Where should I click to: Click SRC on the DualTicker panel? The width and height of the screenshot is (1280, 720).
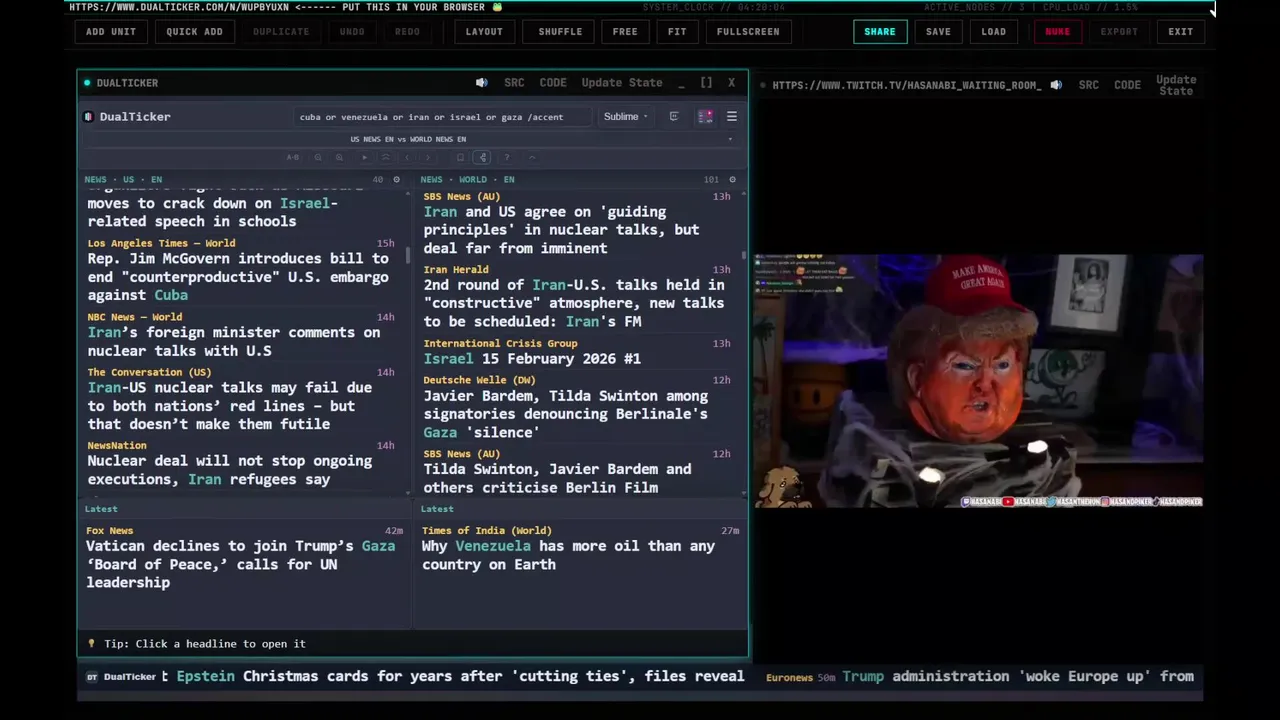[x=514, y=83]
